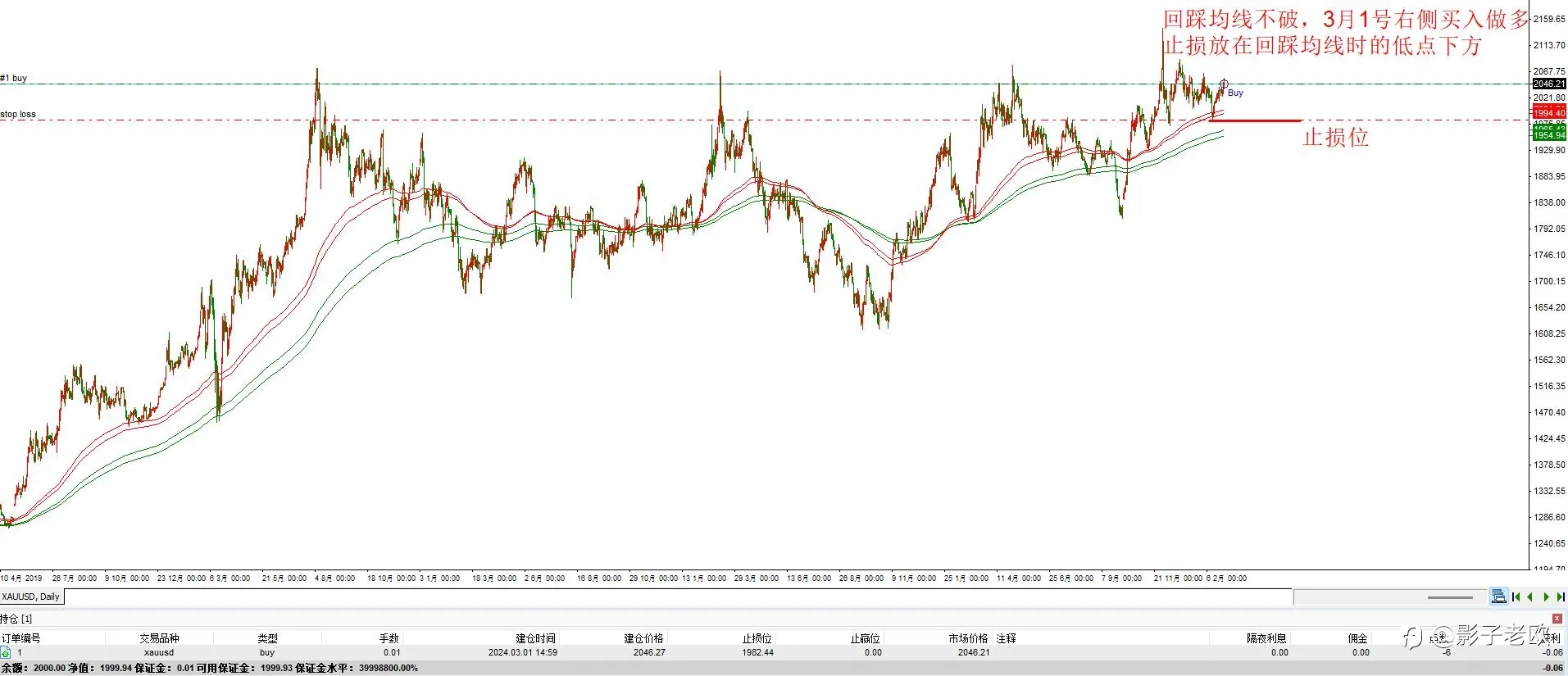
Task: Select the open price 2046.27 cell
Action: 649,653
